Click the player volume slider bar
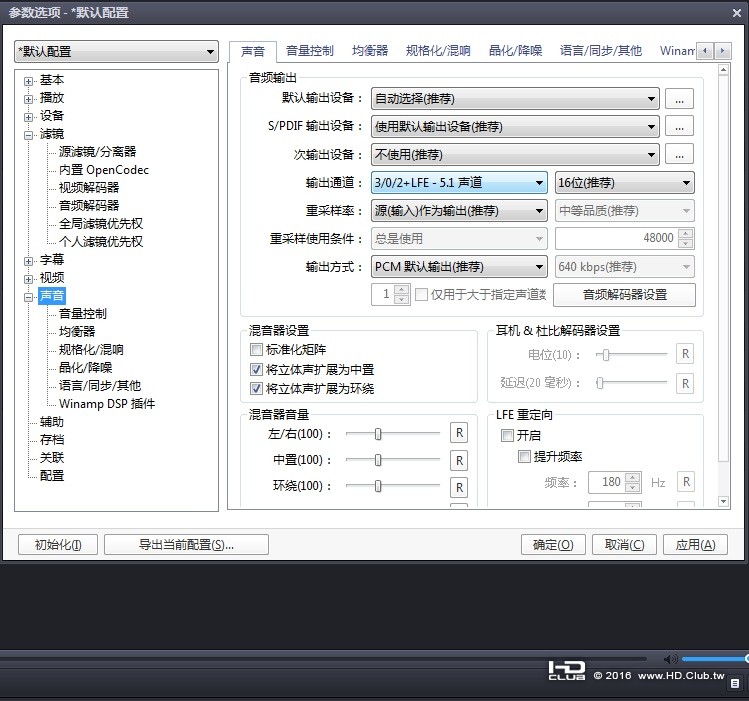Image resolution: width=749 pixels, height=701 pixels. (x=714, y=659)
